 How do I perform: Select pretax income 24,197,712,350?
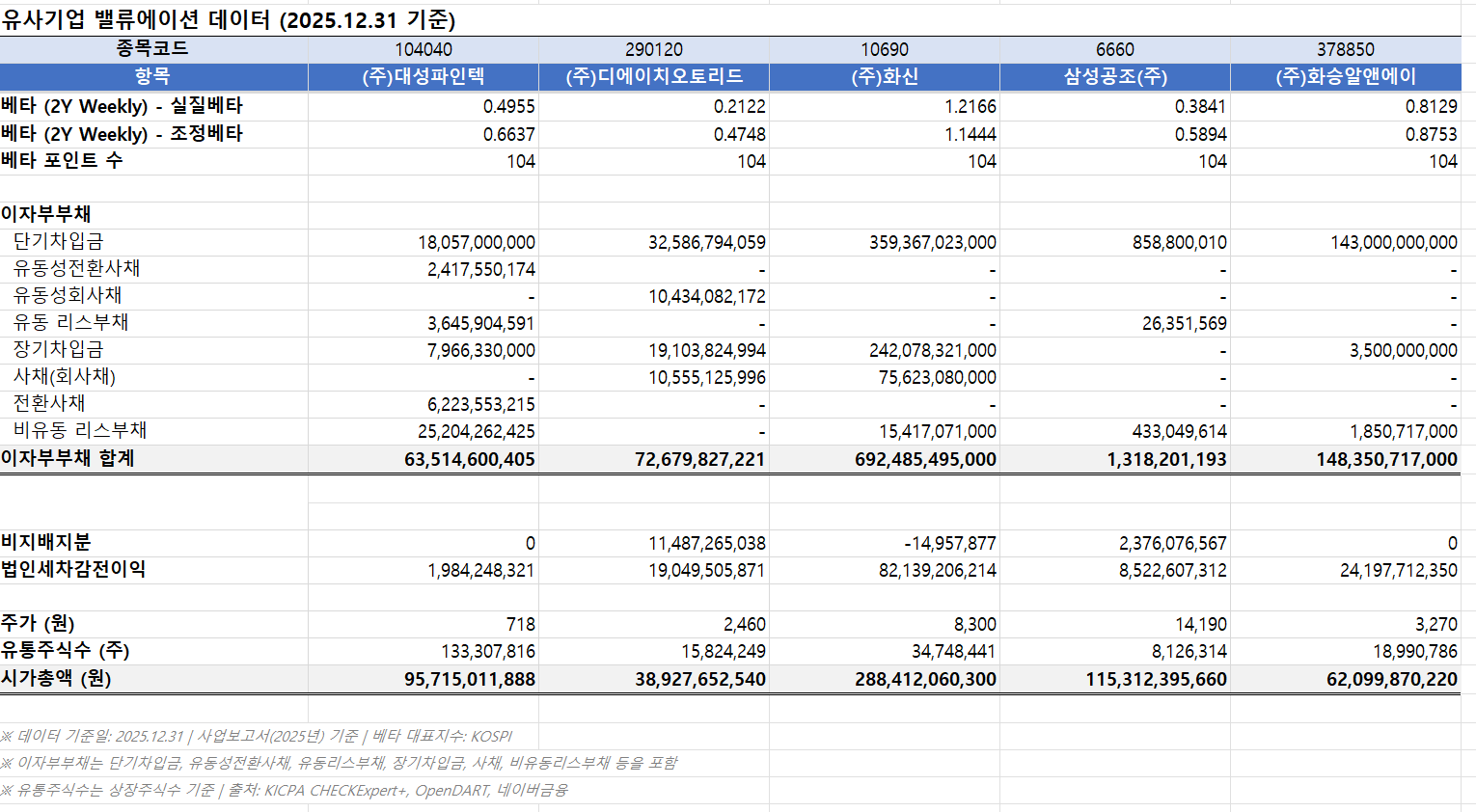pos(1399,571)
